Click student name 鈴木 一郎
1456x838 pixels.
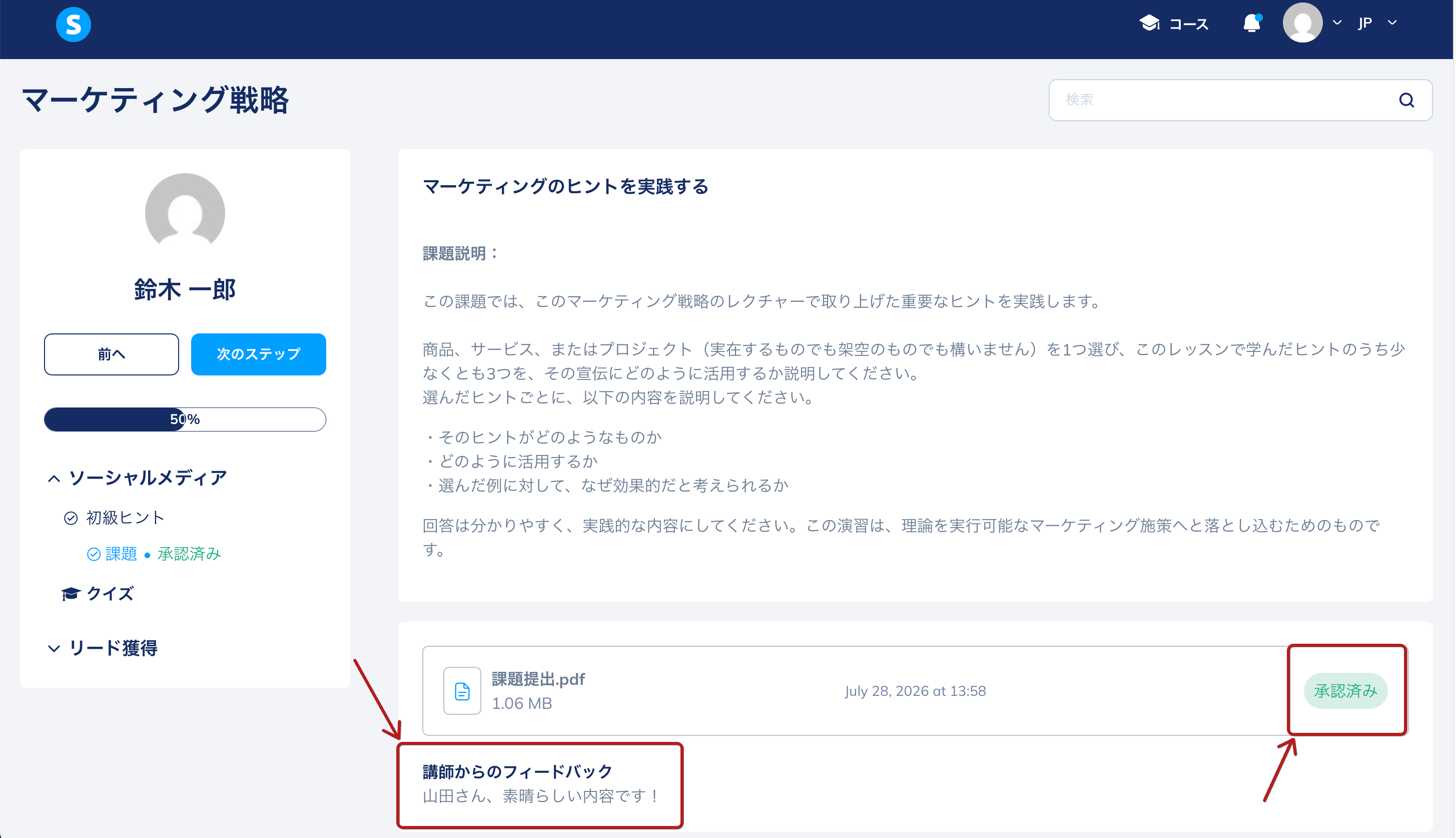pos(185,289)
